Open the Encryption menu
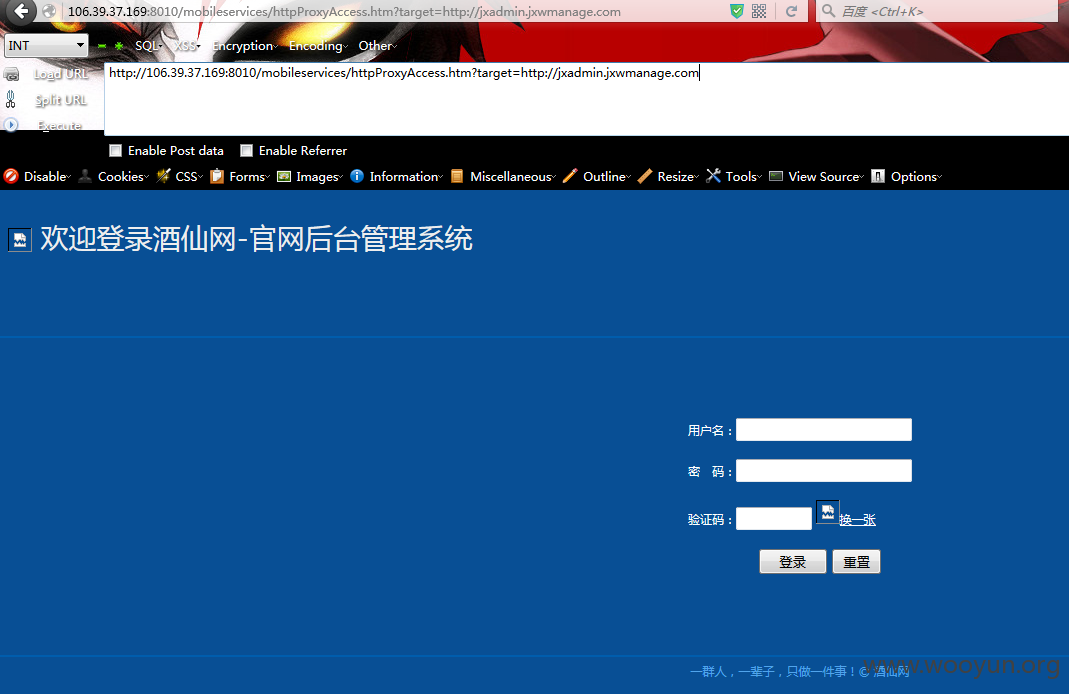Viewport: 1069px width, 694px height. pos(245,46)
